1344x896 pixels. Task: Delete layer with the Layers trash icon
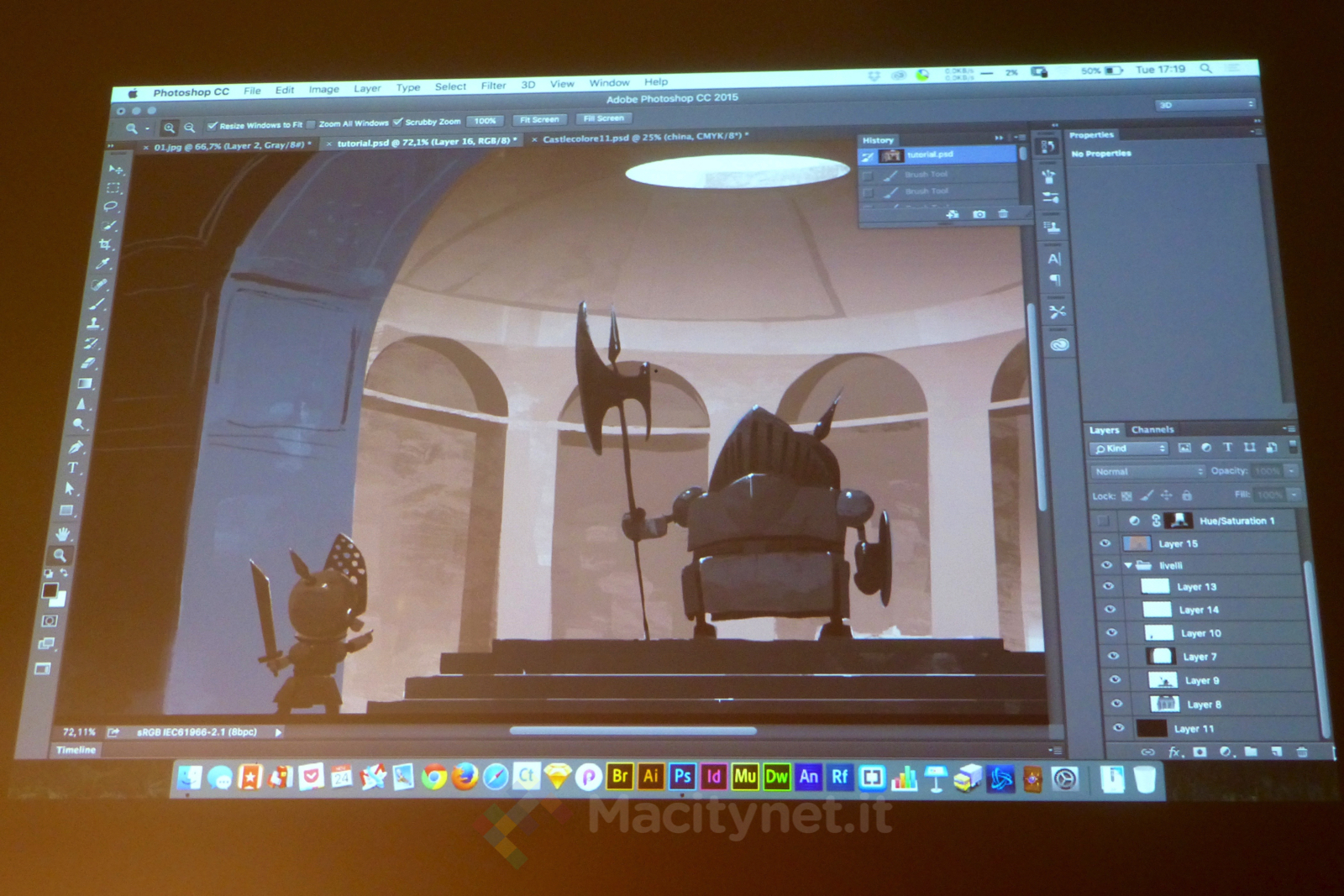click(1302, 752)
